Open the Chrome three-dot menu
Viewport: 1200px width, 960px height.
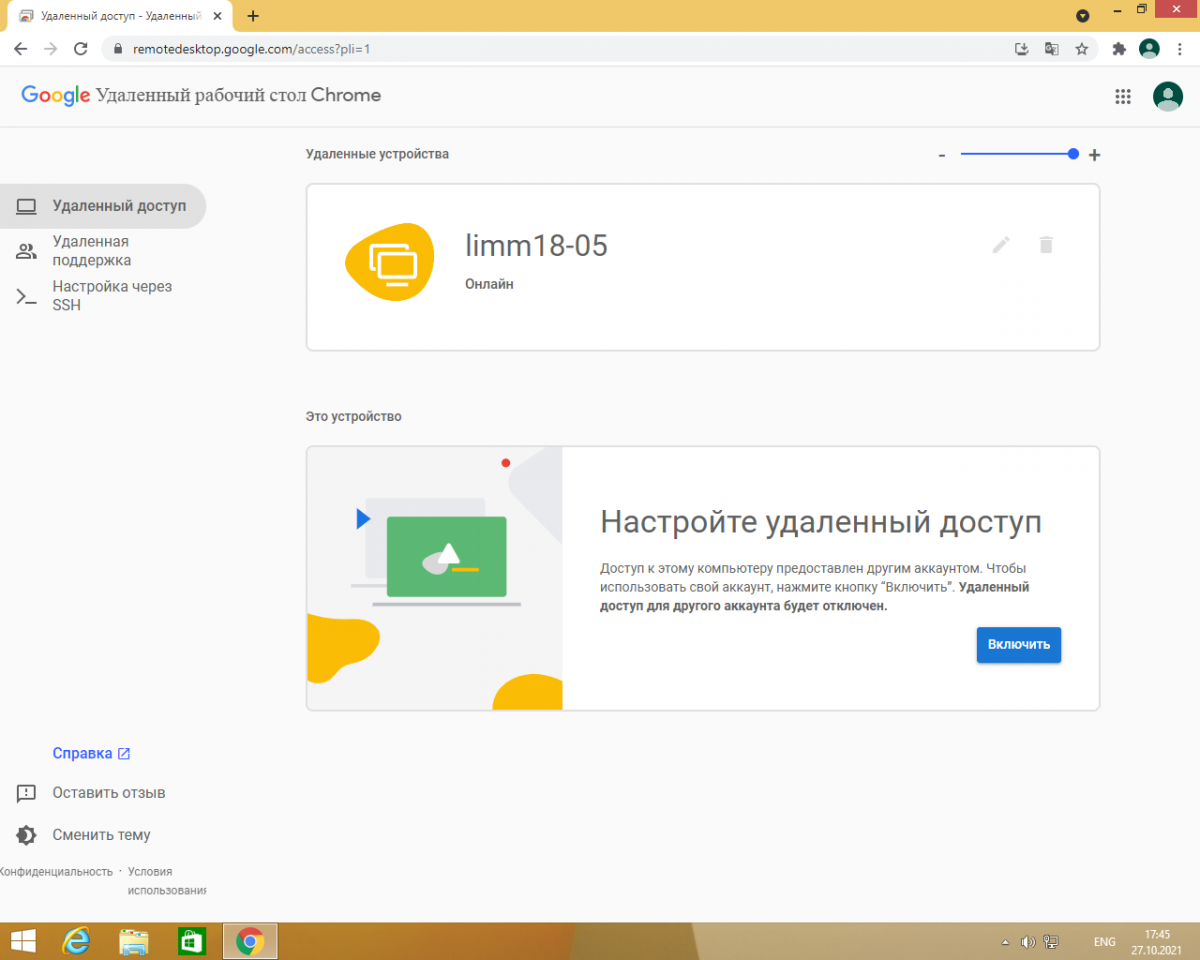[1180, 48]
